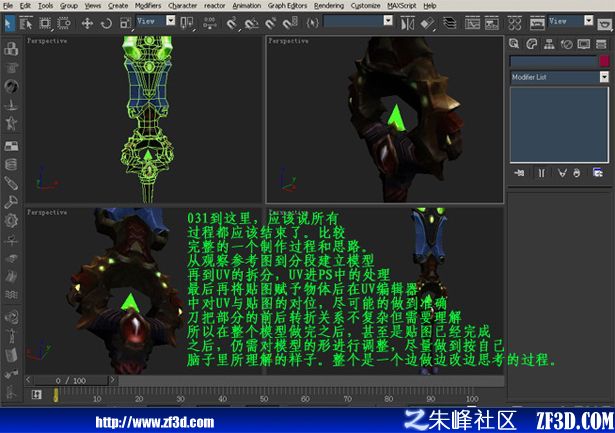This screenshot has width=615, height=433.
Task: Toggle Percent Snap
Action: click(271, 24)
